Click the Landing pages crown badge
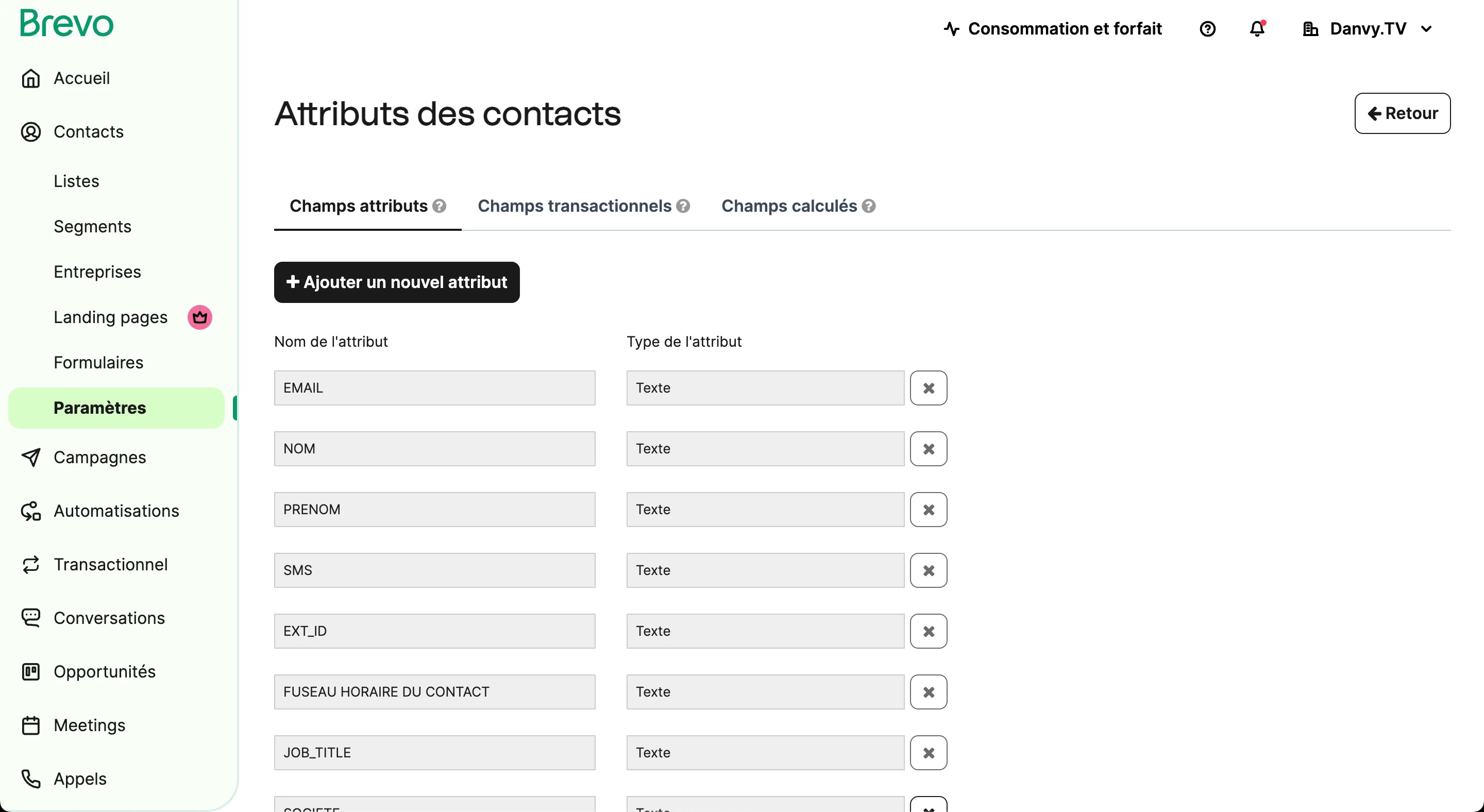Image resolution: width=1484 pixels, height=812 pixels. (x=200, y=317)
